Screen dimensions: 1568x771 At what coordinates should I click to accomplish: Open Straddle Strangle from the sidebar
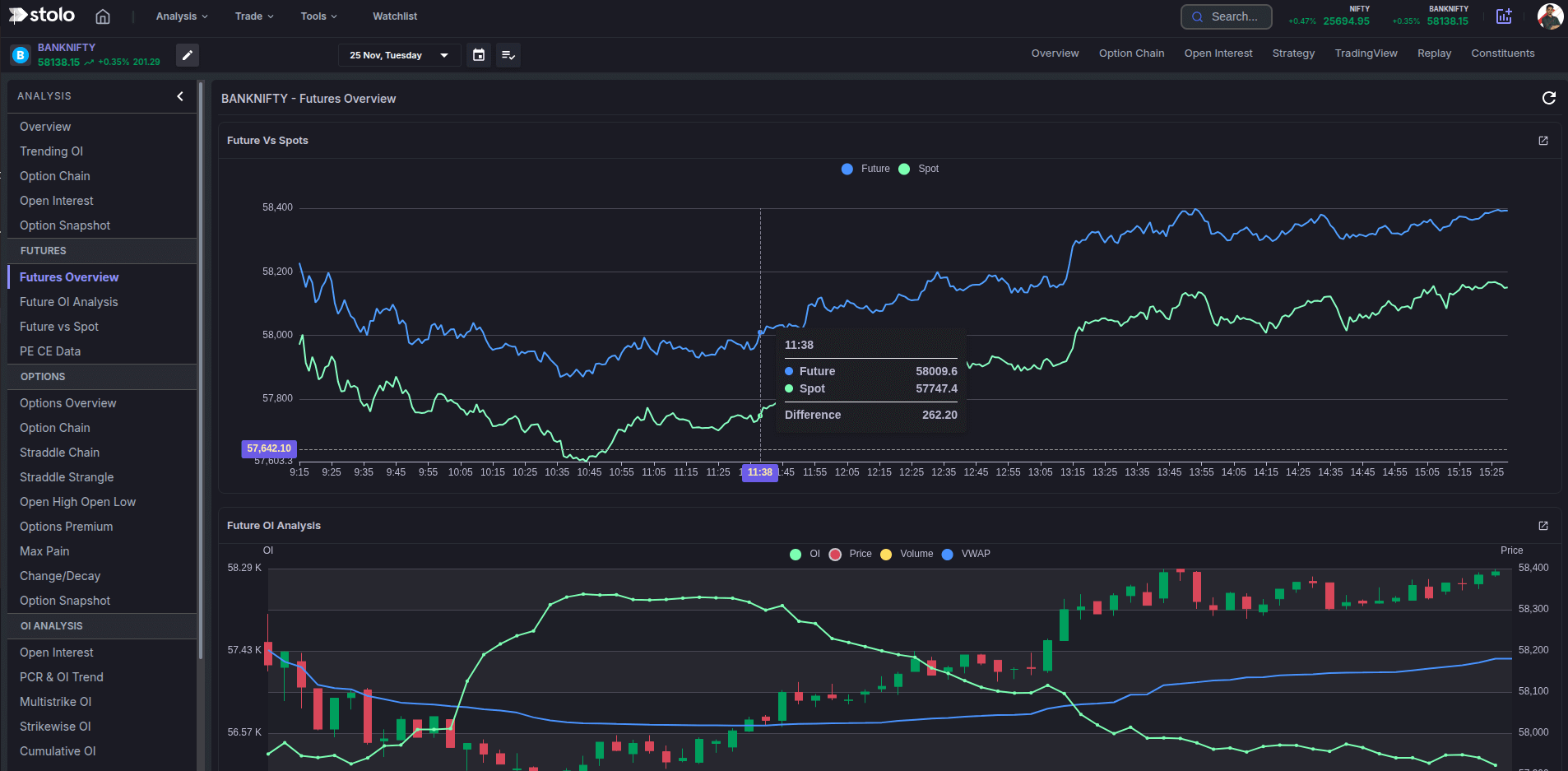(x=67, y=476)
